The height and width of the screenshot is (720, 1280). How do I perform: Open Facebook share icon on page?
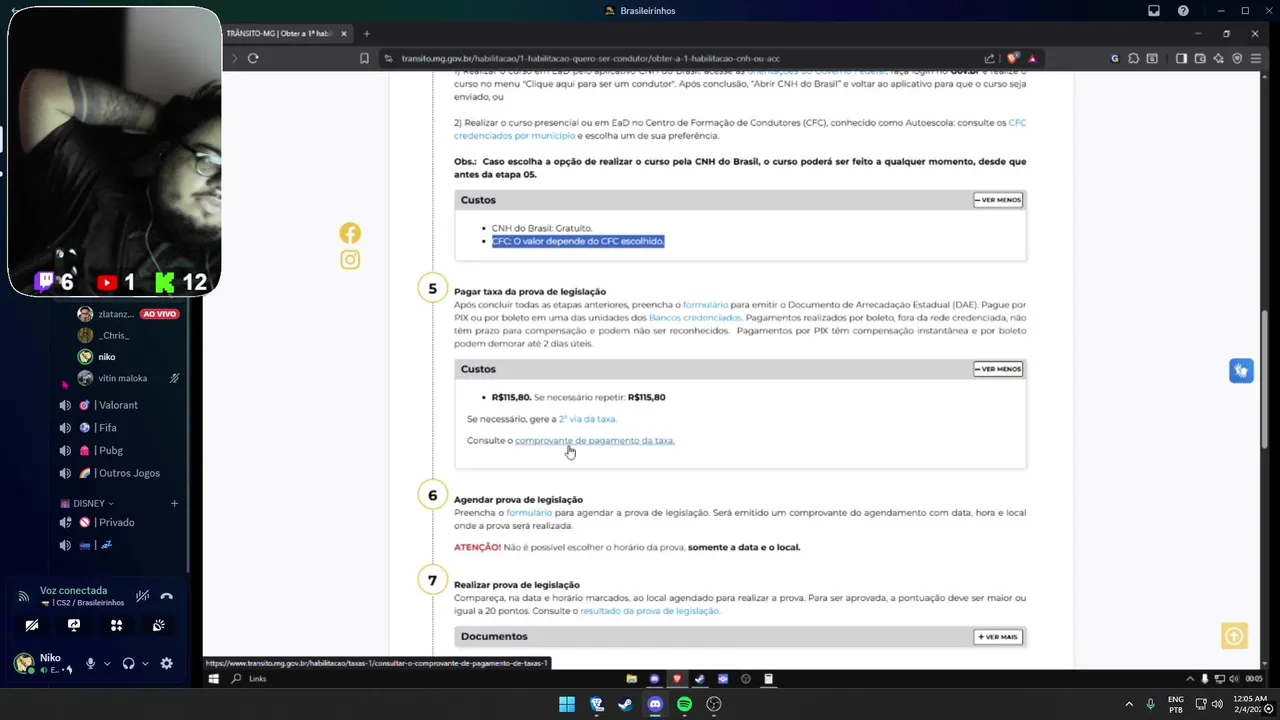point(350,233)
